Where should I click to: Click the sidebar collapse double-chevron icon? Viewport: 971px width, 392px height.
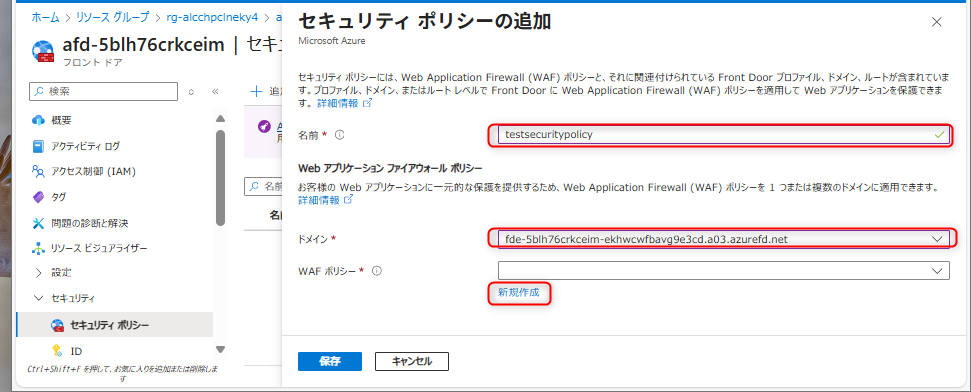(x=215, y=91)
